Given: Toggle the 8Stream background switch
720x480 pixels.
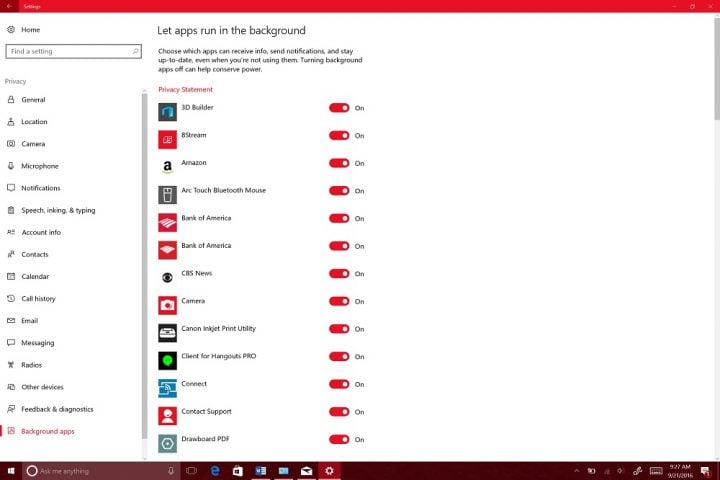Looking at the screenshot, I should (x=339, y=136).
